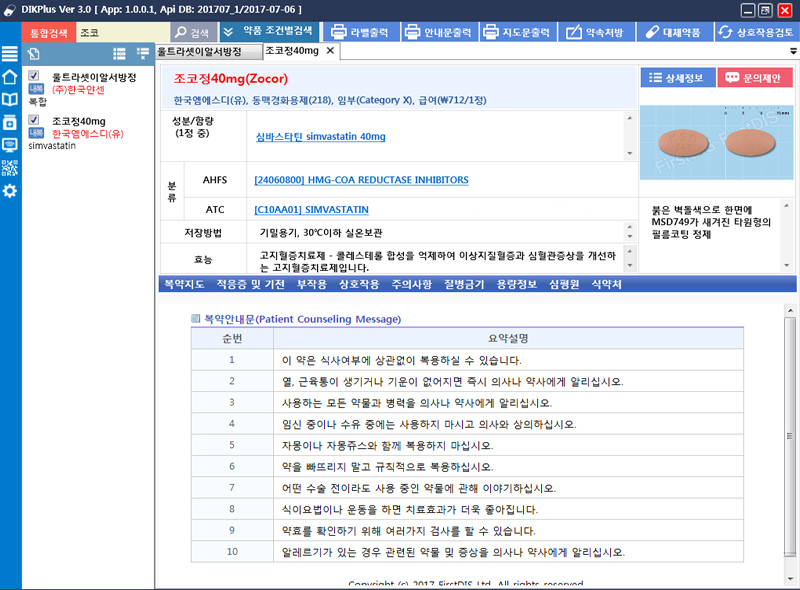Open the tab list dropdown arrow

coord(793,52)
